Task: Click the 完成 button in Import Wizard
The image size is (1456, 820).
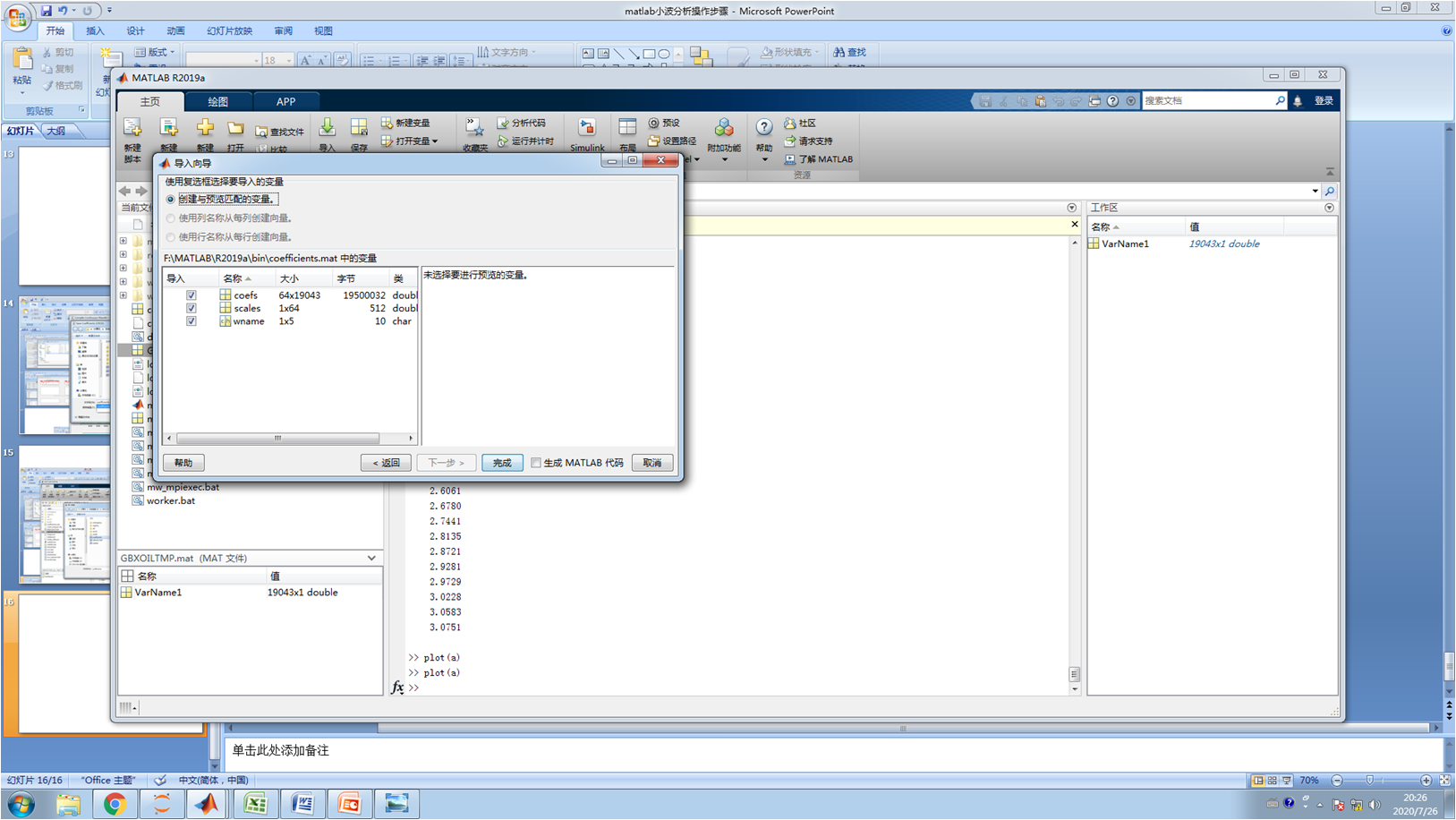Action: click(x=502, y=463)
